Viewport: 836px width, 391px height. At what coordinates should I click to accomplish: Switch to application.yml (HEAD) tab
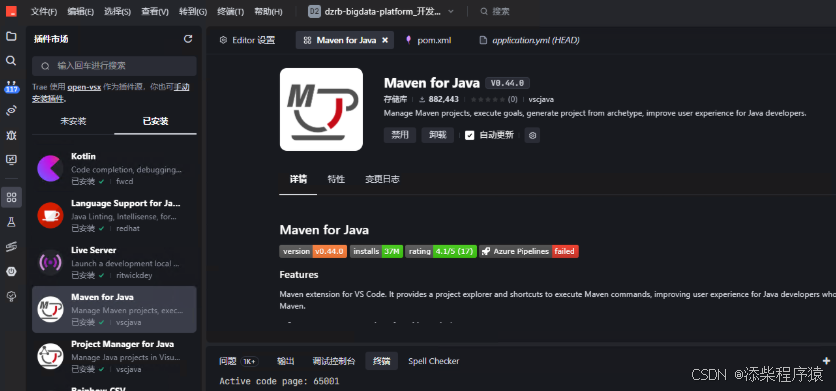pyautogui.click(x=529, y=40)
